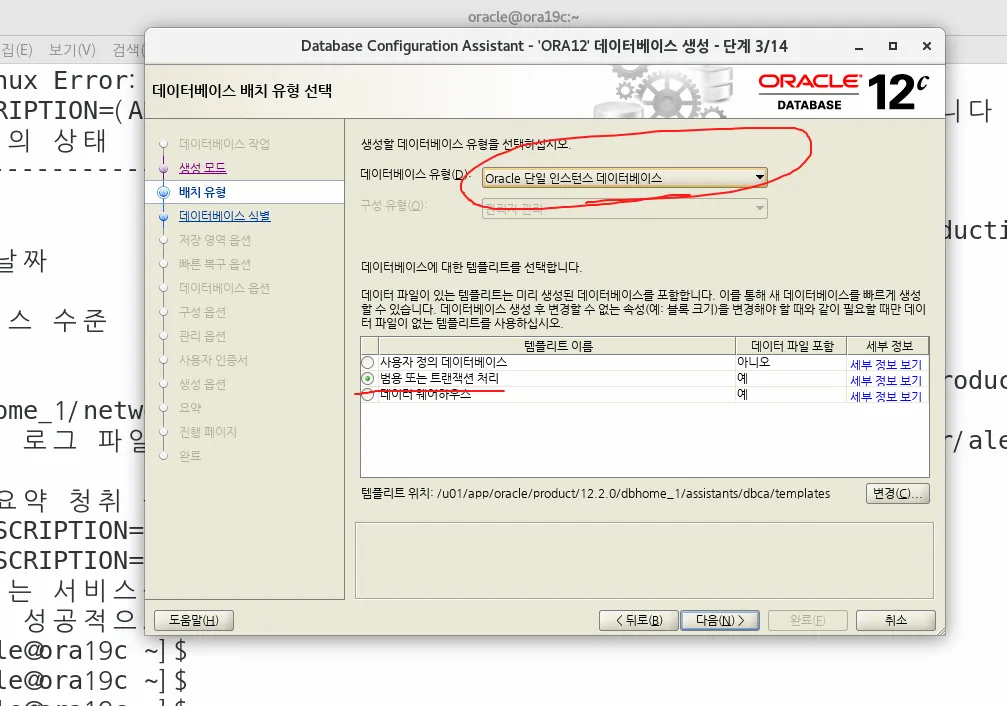Viewport: 1007px width, 706px height.
Task: Click the 취소 cancel button
Action: tap(895, 620)
